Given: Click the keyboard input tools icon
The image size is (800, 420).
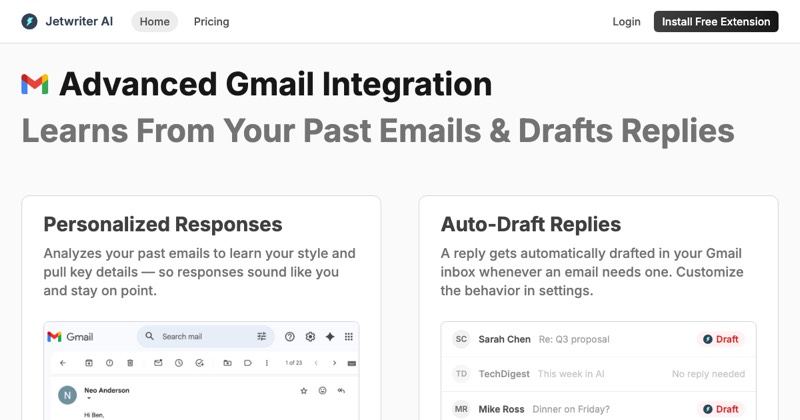Looking at the screenshot, I should pyautogui.click(x=352, y=363).
